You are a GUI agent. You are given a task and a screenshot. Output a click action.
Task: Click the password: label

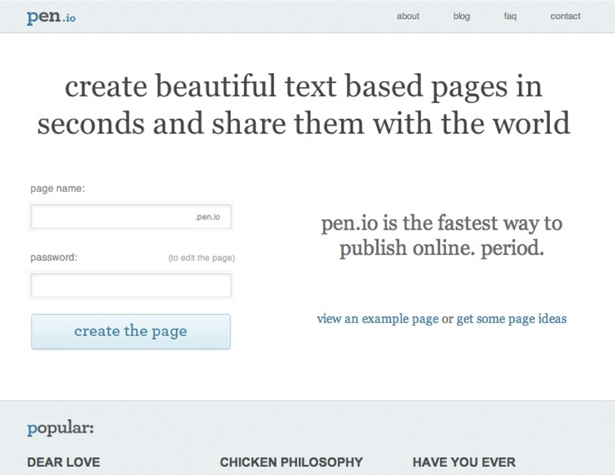(54, 257)
